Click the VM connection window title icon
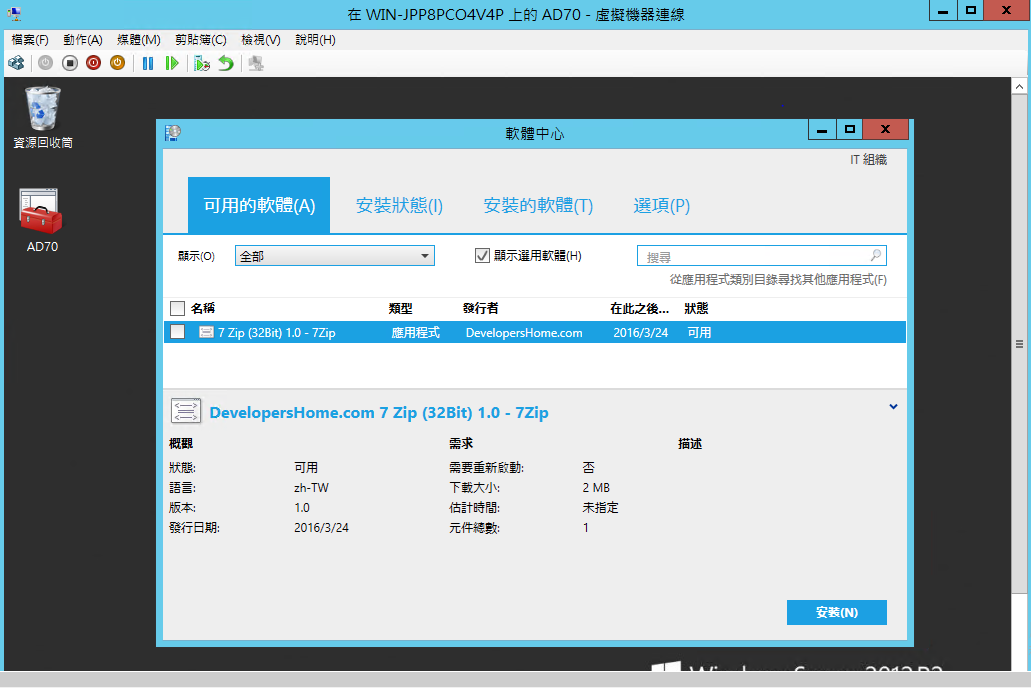 (x=14, y=13)
